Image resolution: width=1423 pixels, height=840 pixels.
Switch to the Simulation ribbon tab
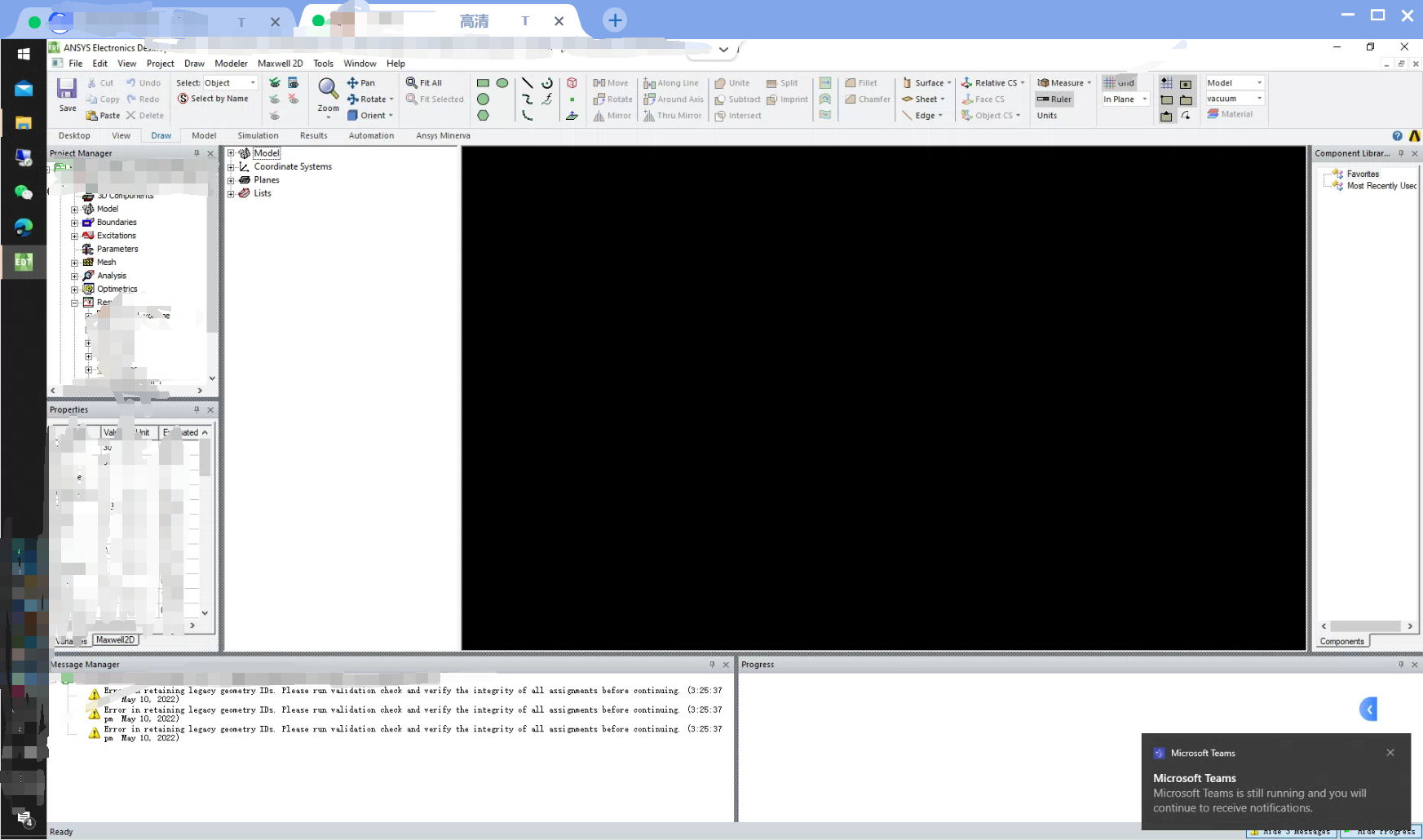(258, 135)
